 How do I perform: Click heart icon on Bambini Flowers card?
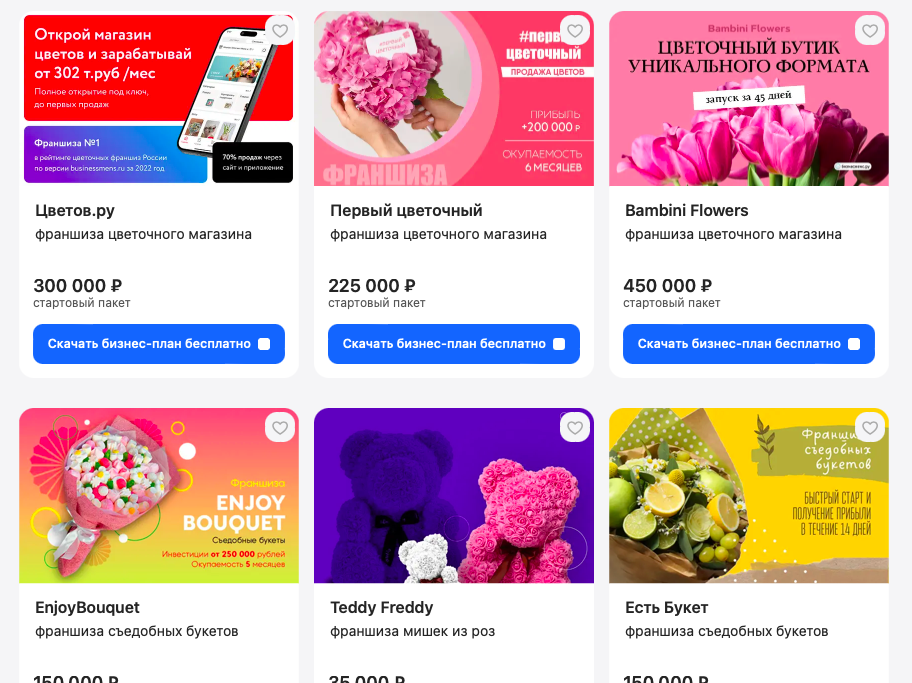click(x=870, y=30)
